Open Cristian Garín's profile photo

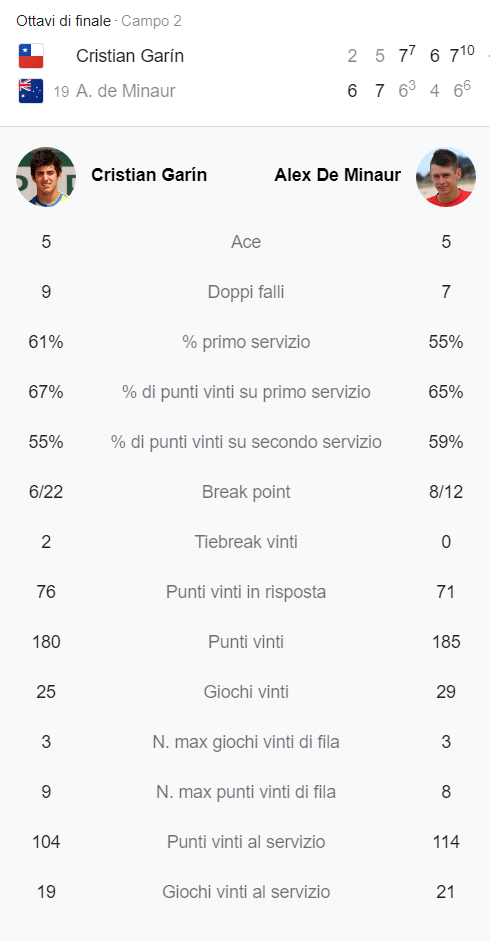(46, 177)
